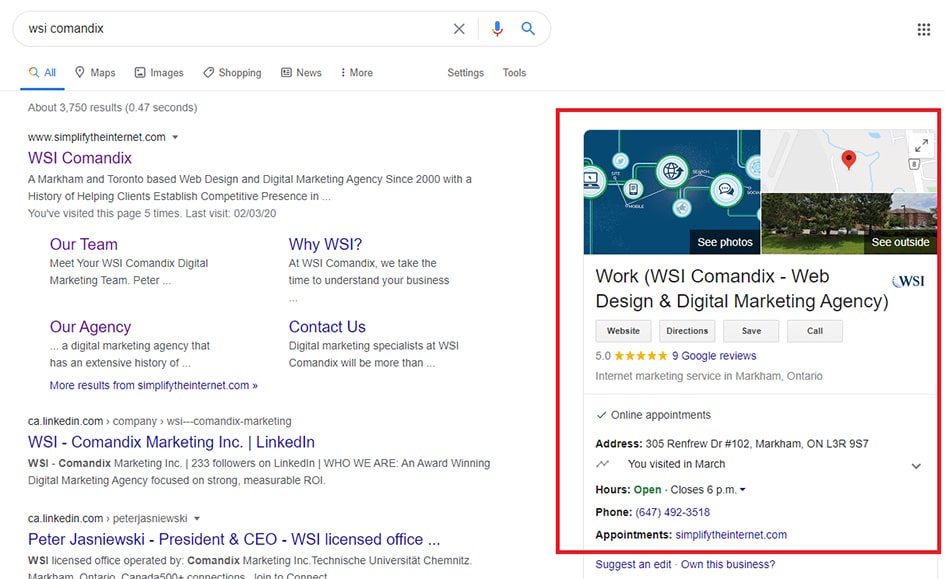Viewport: 945px width, 579px height.
Task: Click the Website button
Action: [x=623, y=331]
